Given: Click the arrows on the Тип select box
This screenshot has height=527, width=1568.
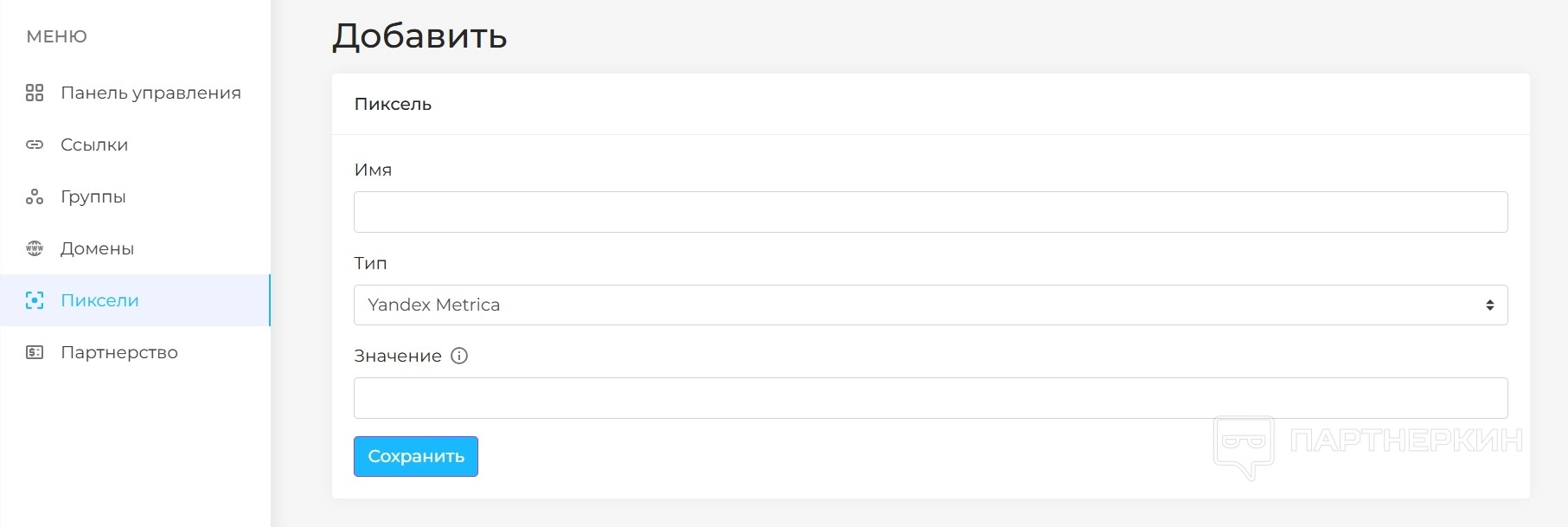Looking at the screenshot, I should click(1489, 305).
